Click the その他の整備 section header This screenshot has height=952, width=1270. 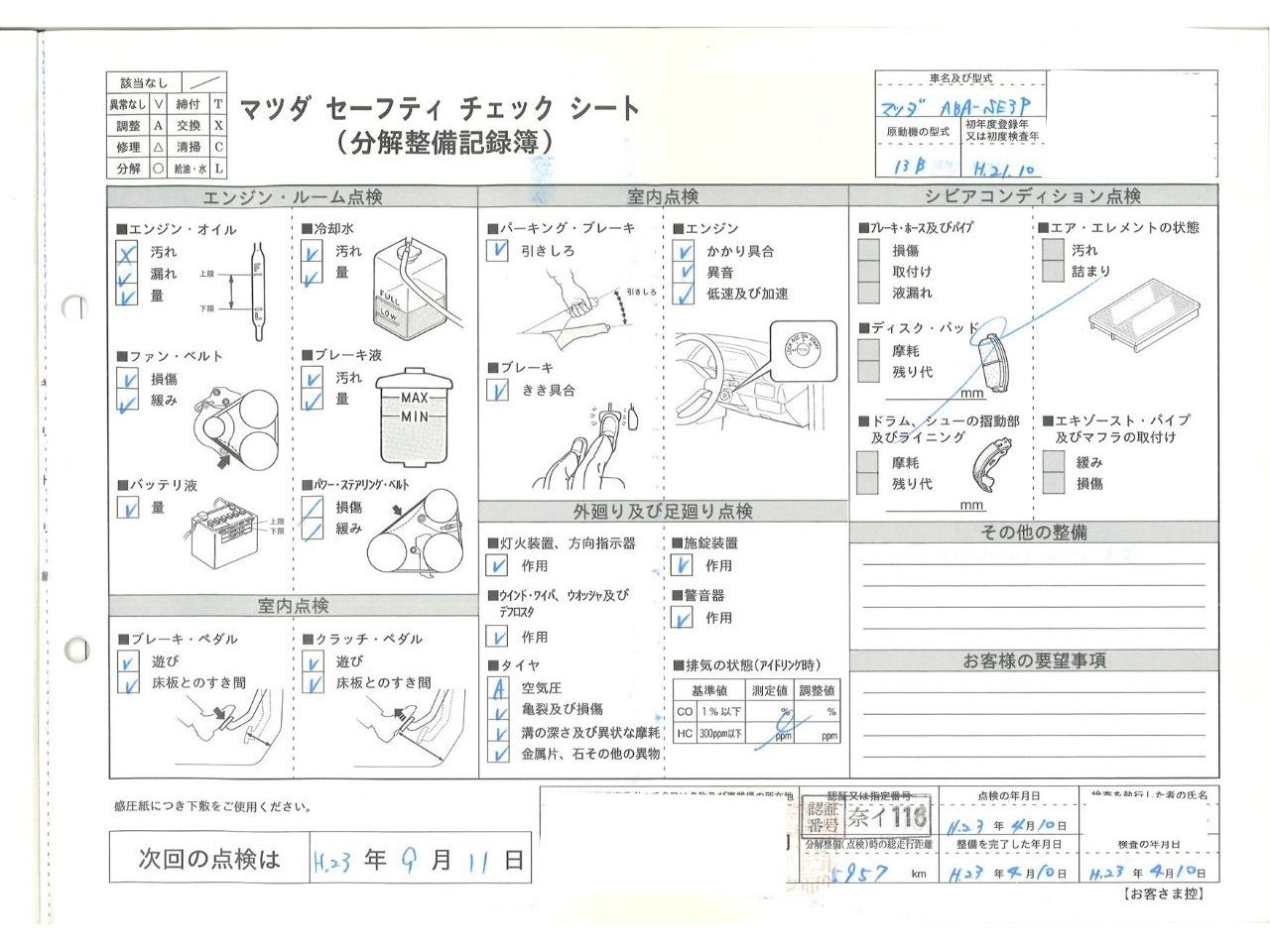coord(1033,533)
